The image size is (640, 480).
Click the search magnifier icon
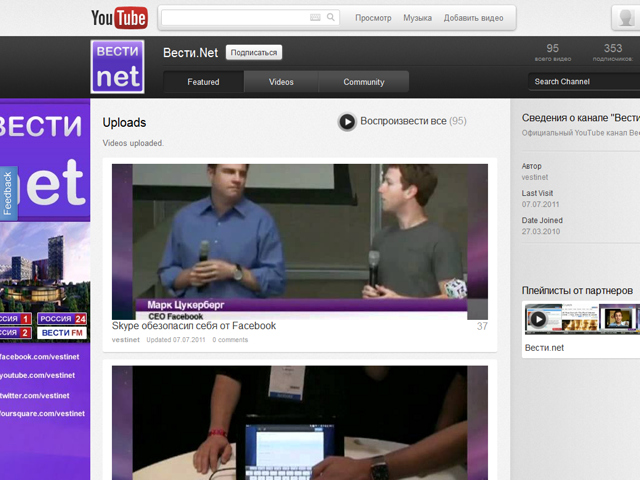point(331,17)
